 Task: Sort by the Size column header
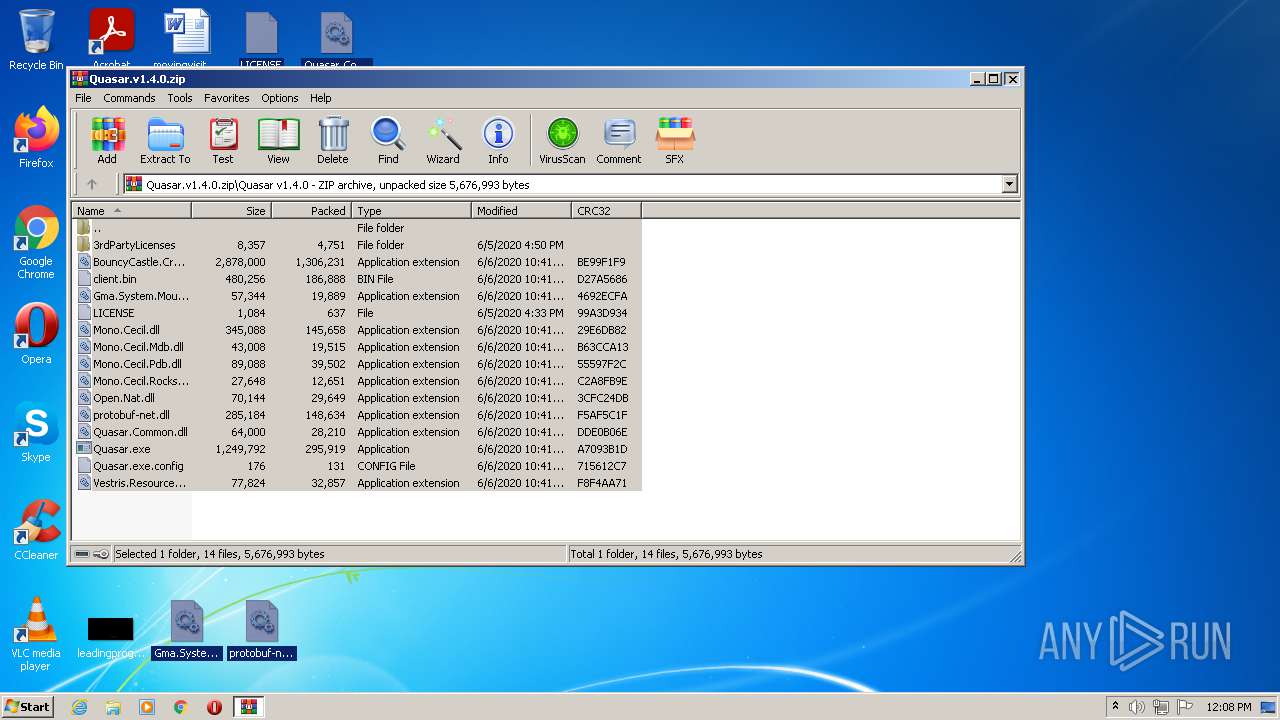tap(231, 211)
